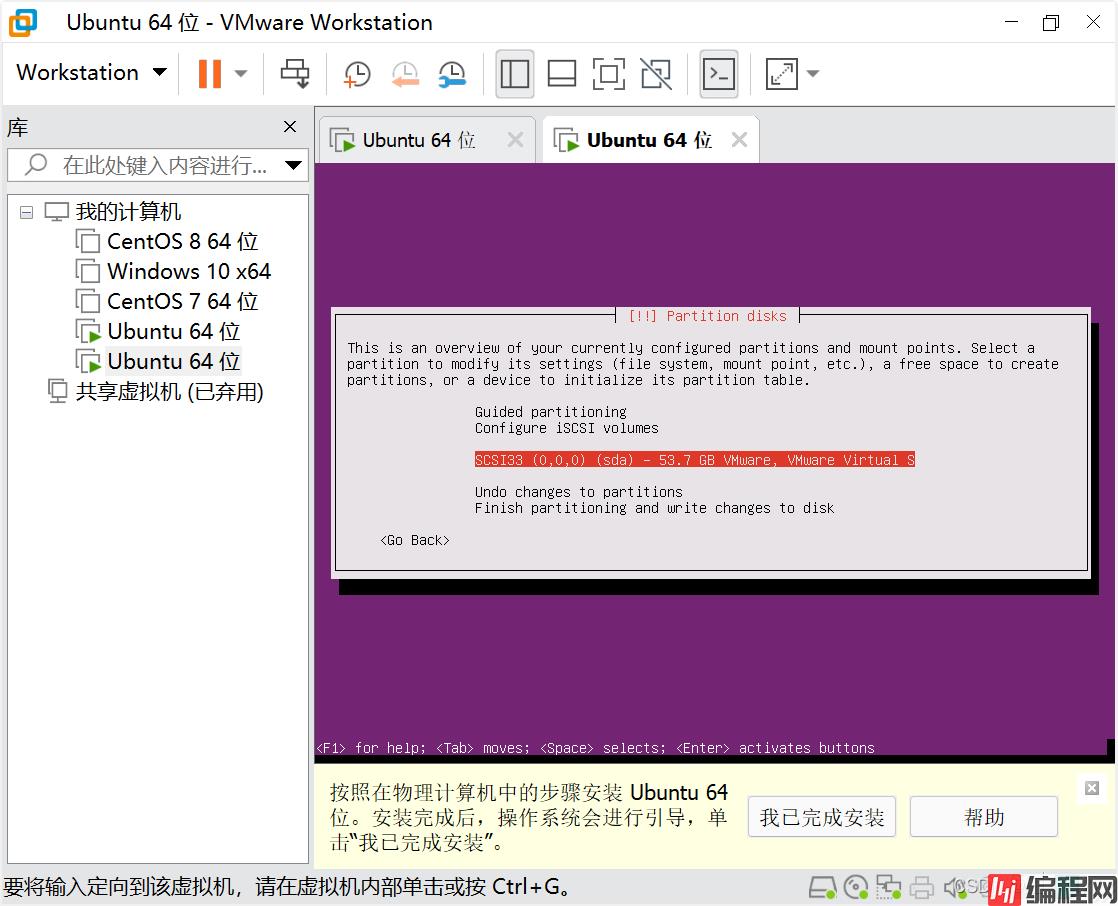
Task: Open the Workstation dropdown menu
Action: point(91,73)
